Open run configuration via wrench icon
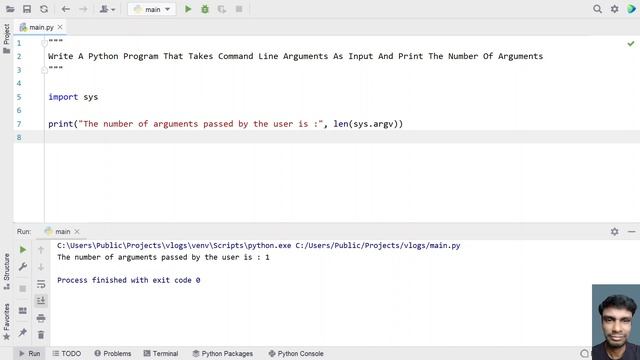The height and width of the screenshot is (360, 640). pyautogui.click(x=23, y=267)
